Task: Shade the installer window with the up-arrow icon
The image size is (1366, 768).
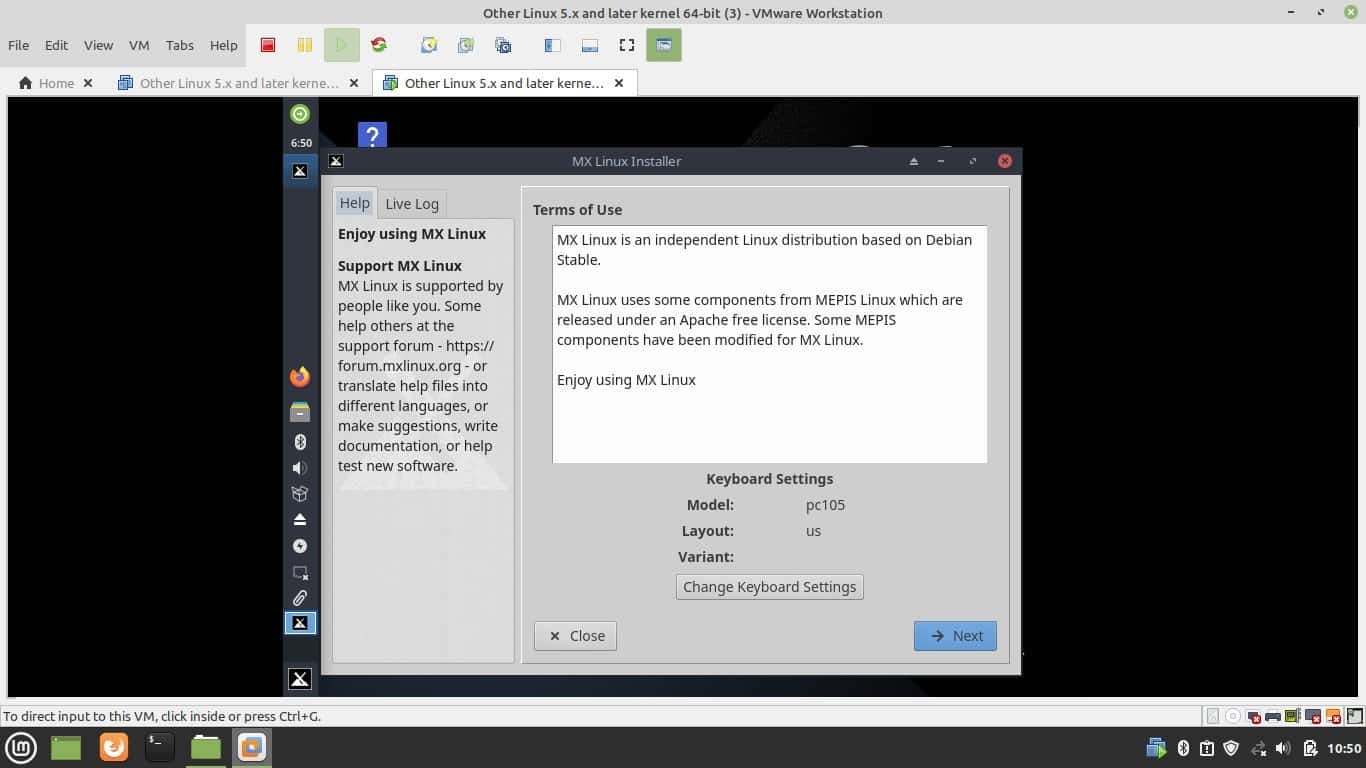Action: [x=913, y=161]
